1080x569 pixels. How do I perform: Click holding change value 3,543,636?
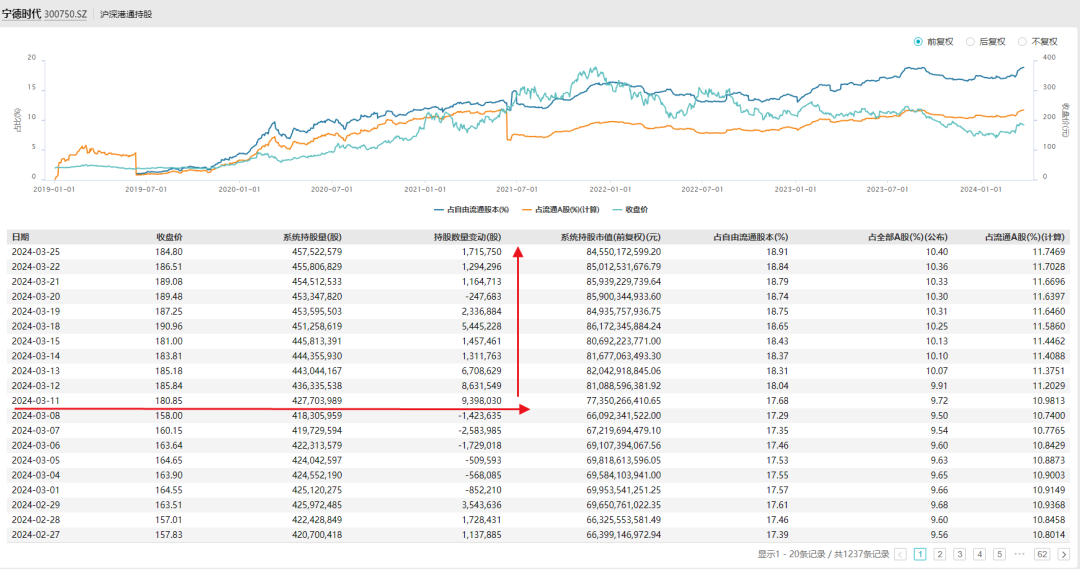point(481,505)
